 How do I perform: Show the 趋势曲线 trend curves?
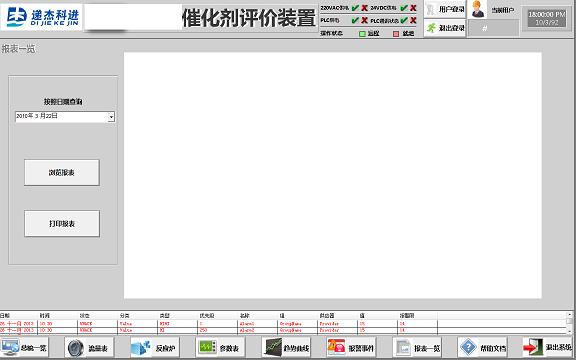[x=286, y=347]
